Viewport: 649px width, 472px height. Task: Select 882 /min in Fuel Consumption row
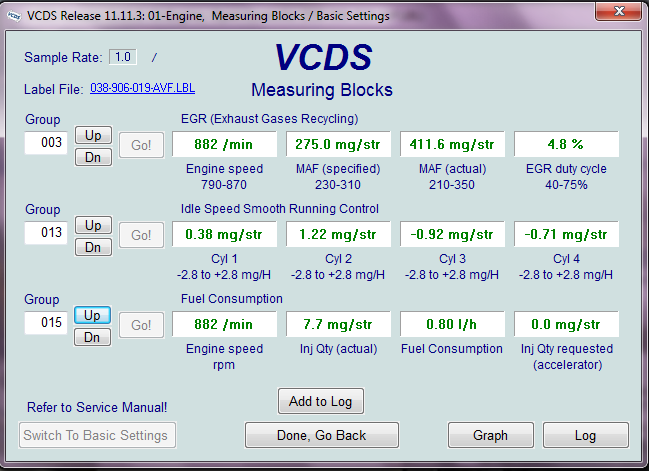click(x=224, y=324)
